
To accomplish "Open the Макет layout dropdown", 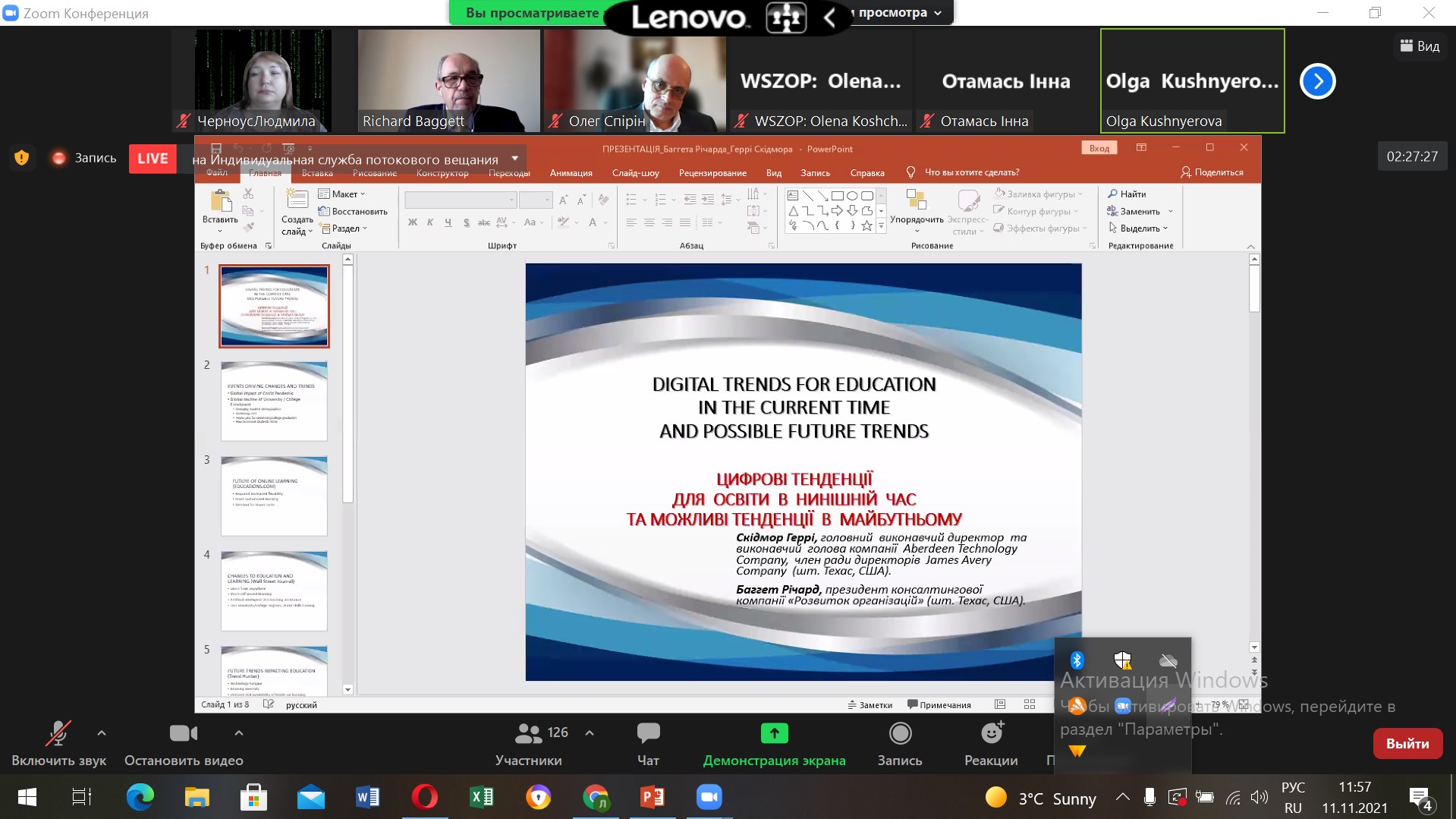I will [x=342, y=194].
